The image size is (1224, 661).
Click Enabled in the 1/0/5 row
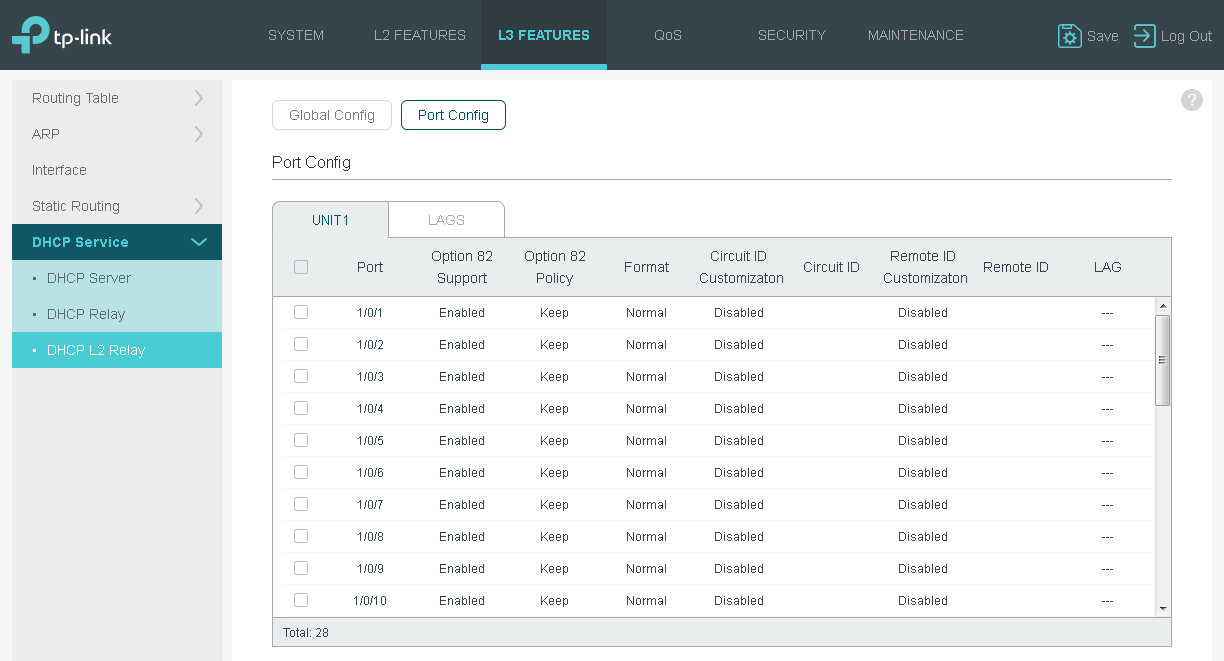click(462, 441)
